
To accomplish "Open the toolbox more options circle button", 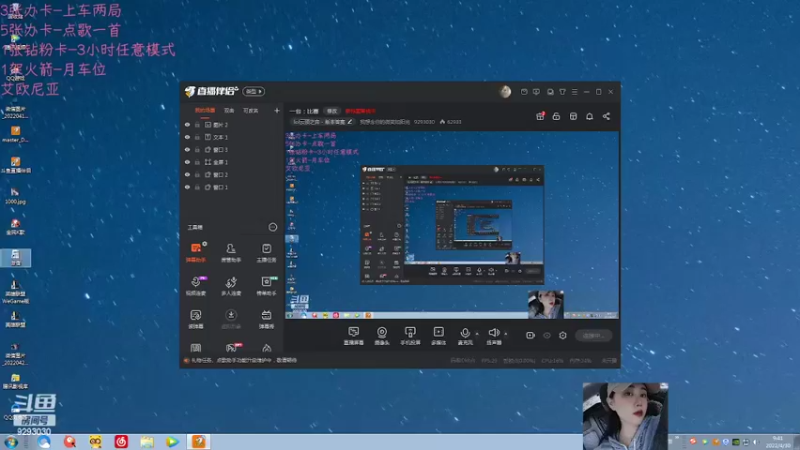I will coord(273,227).
